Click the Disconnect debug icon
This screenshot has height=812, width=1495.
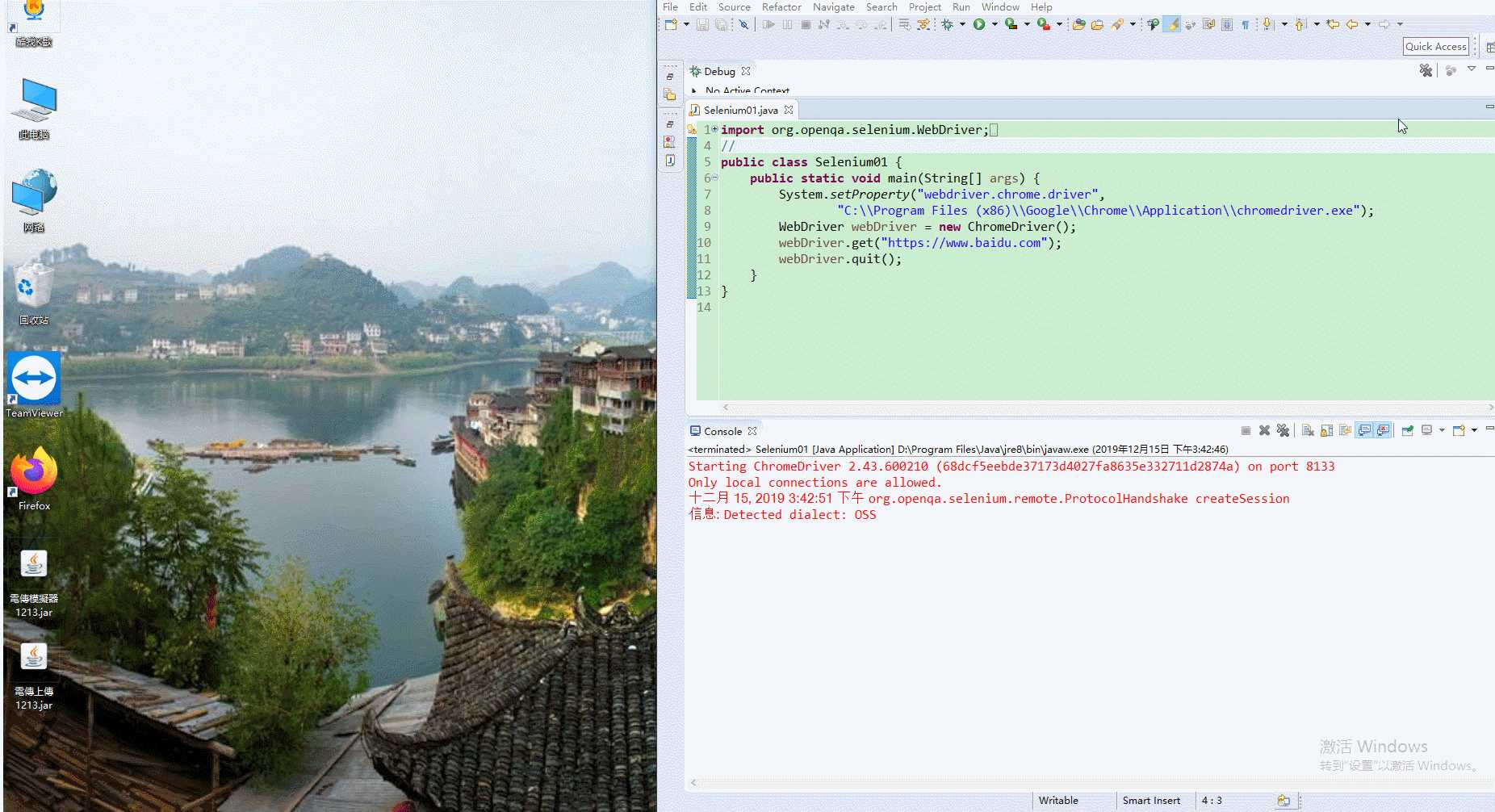[824, 24]
